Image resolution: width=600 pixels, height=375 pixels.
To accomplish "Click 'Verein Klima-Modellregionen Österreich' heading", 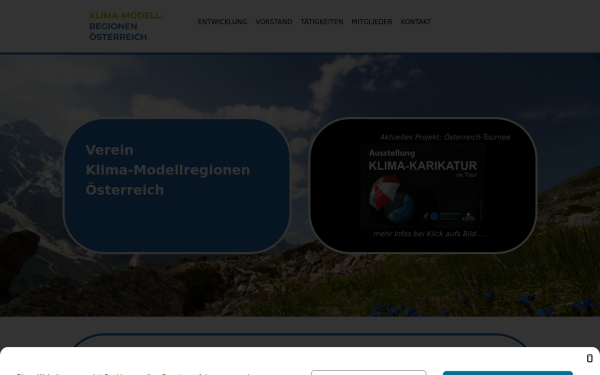I will (168, 170).
